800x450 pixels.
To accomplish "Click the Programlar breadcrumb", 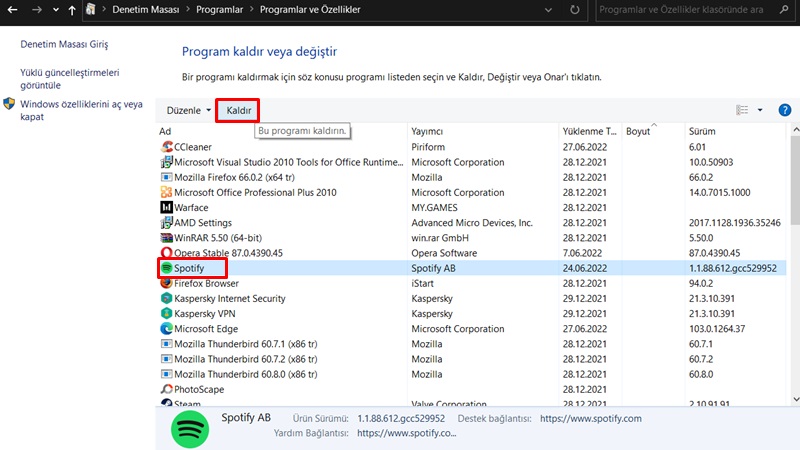I will point(219,10).
